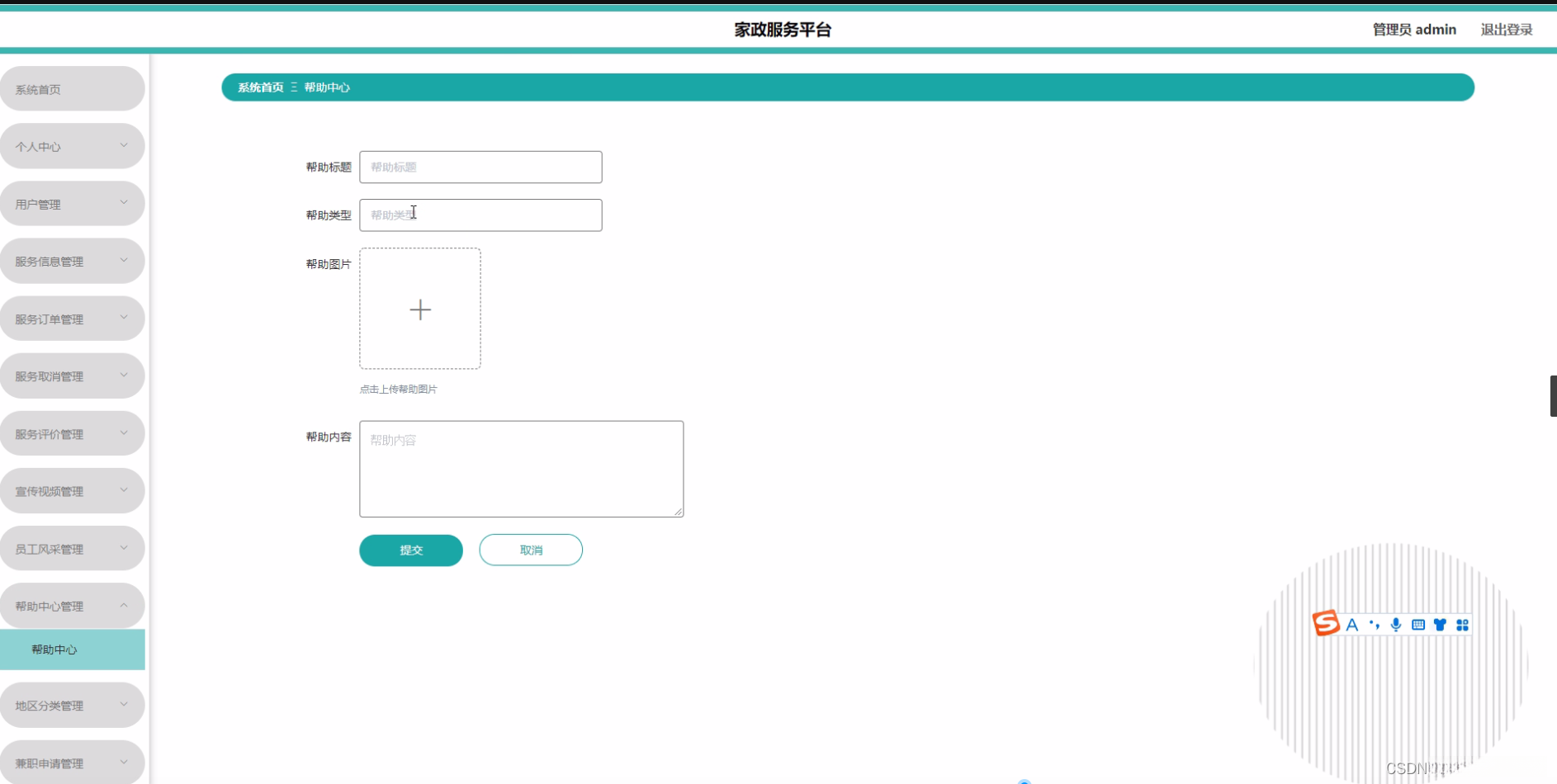Submit the form with the 提交 button
The image size is (1557, 784).
[x=411, y=550]
